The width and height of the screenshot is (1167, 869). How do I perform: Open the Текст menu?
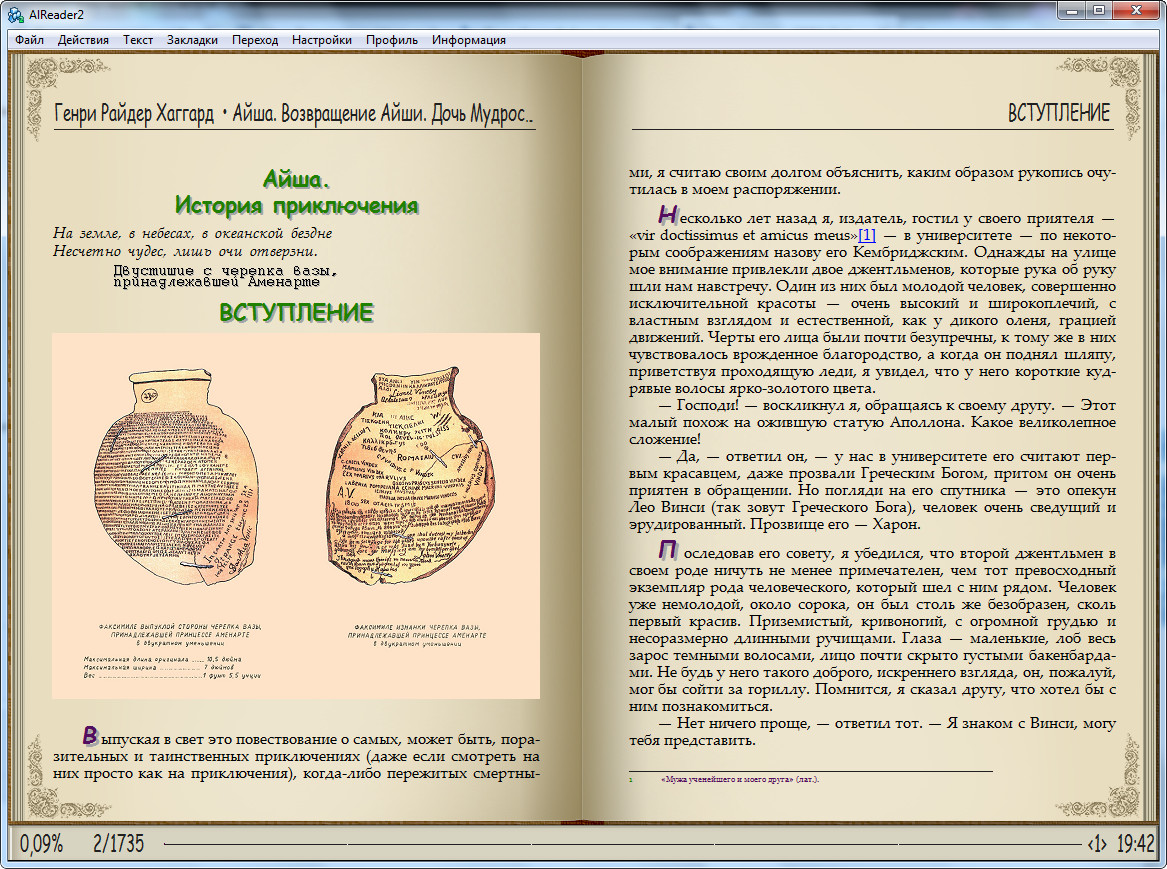138,40
